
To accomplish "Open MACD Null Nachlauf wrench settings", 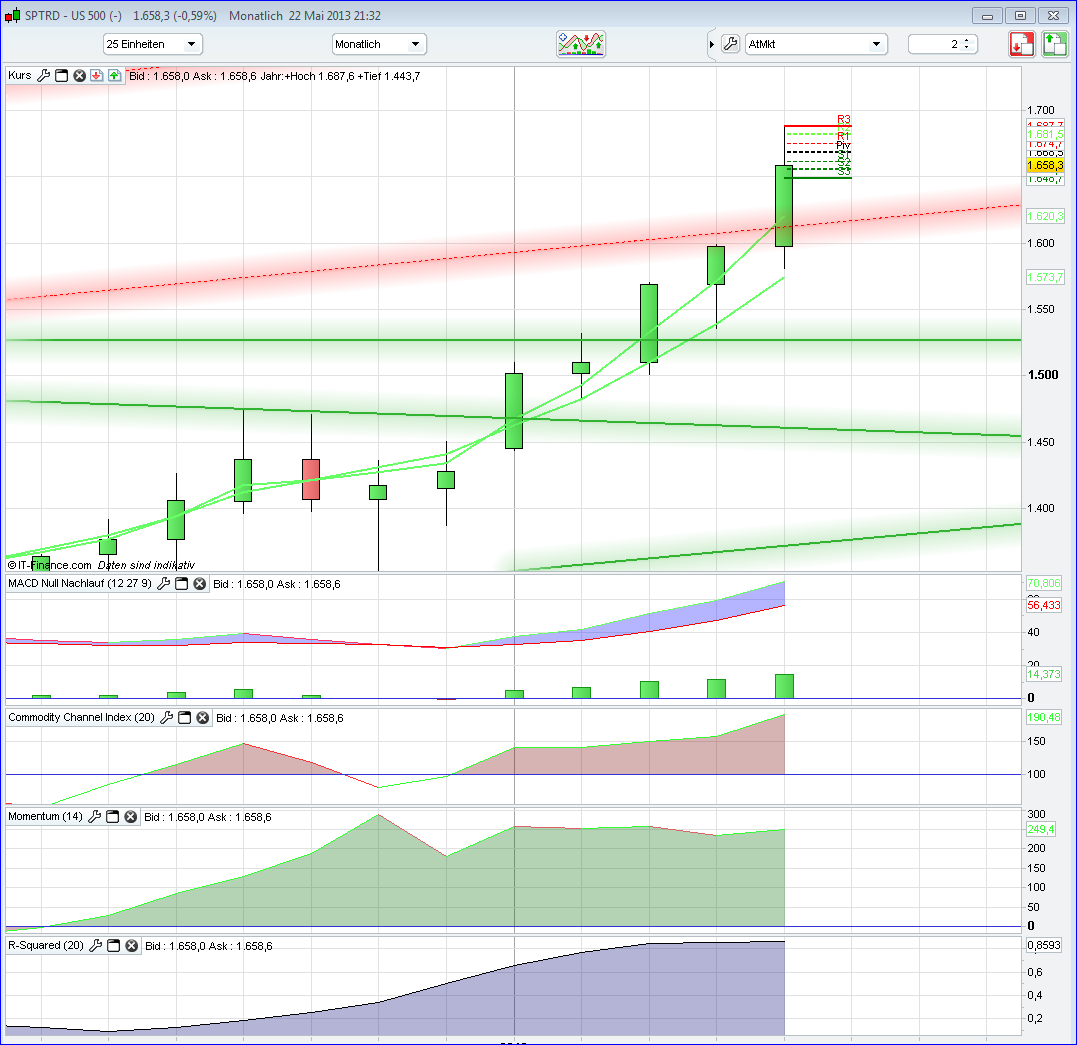I will coord(163,584).
